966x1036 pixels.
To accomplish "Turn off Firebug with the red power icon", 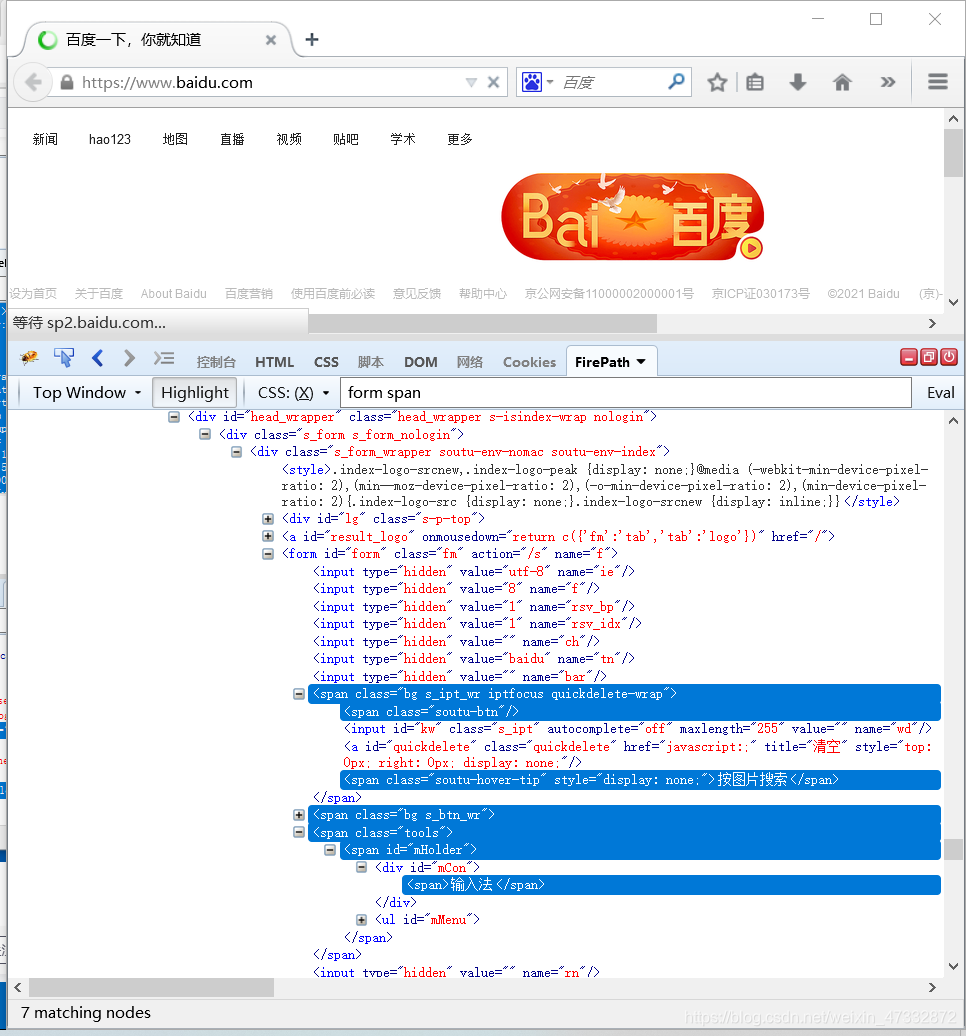I will tap(949, 357).
